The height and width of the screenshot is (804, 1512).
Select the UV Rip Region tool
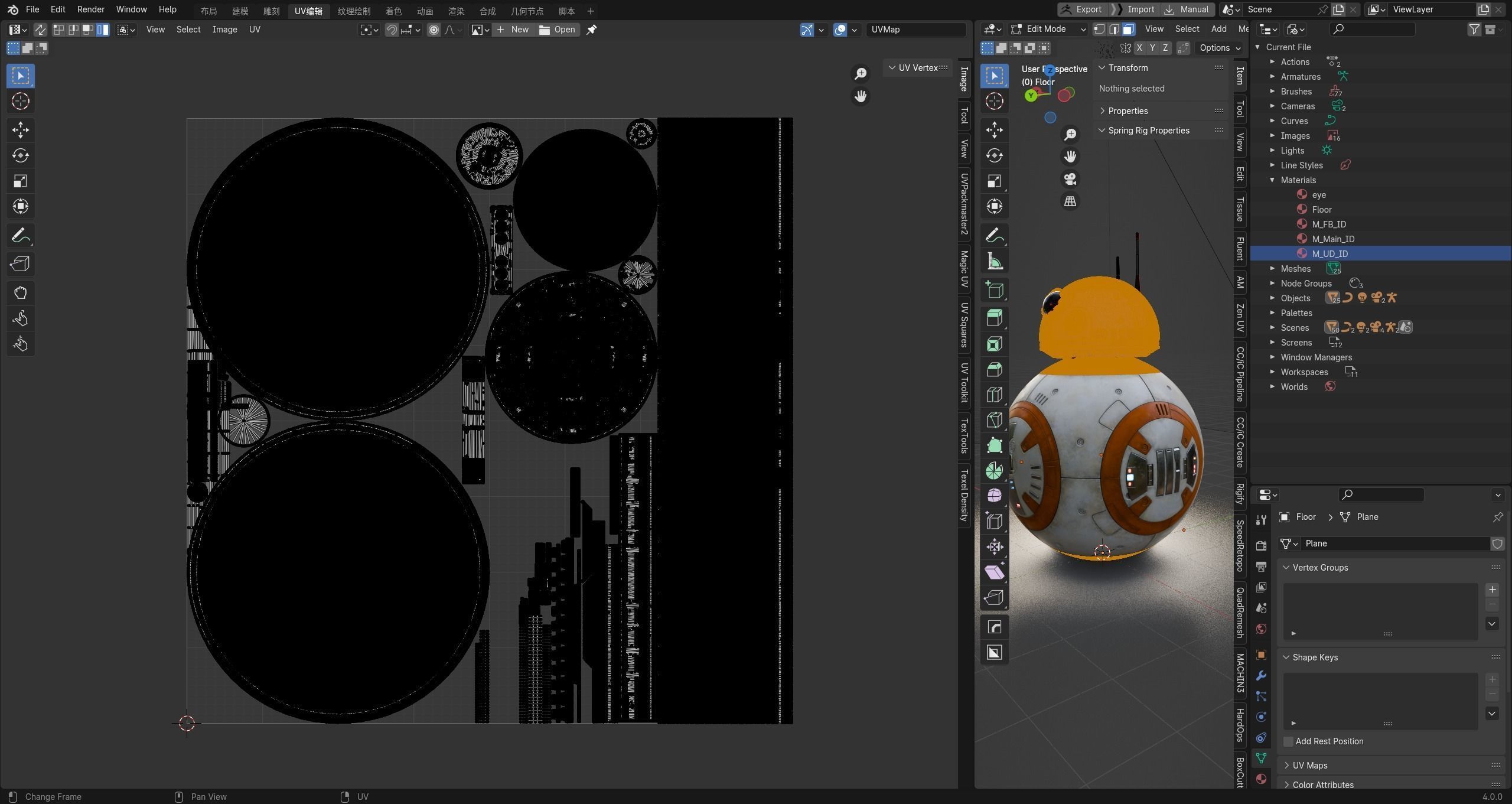pyautogui.click(x=21, y=264)
